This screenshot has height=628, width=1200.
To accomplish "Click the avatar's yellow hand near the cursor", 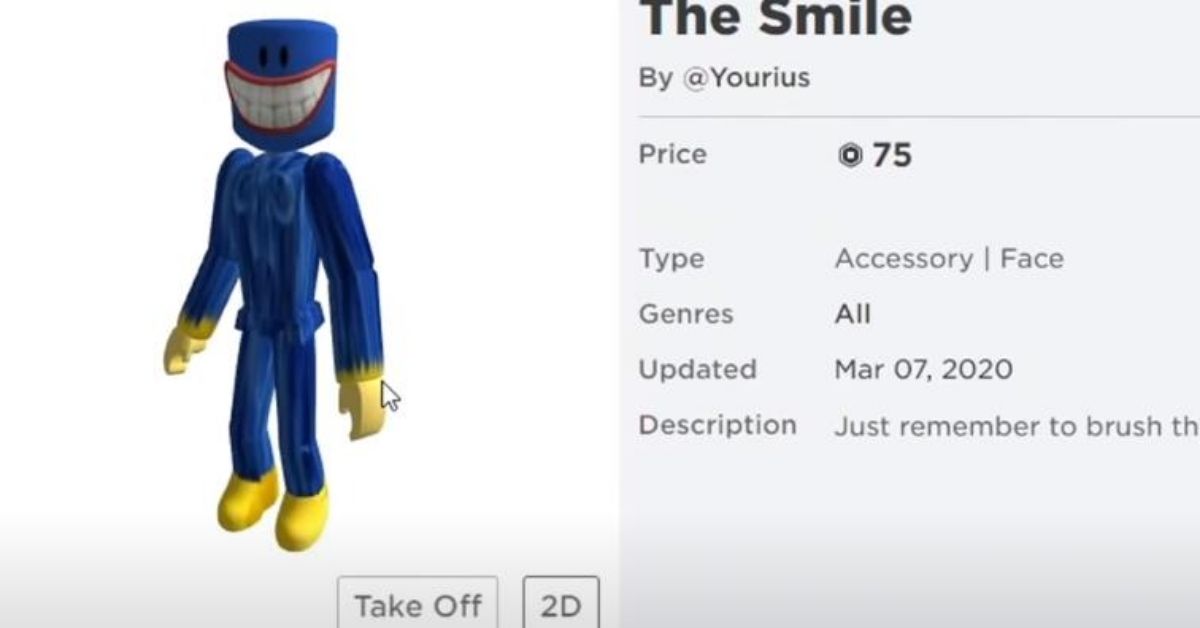I will [360, 404].
